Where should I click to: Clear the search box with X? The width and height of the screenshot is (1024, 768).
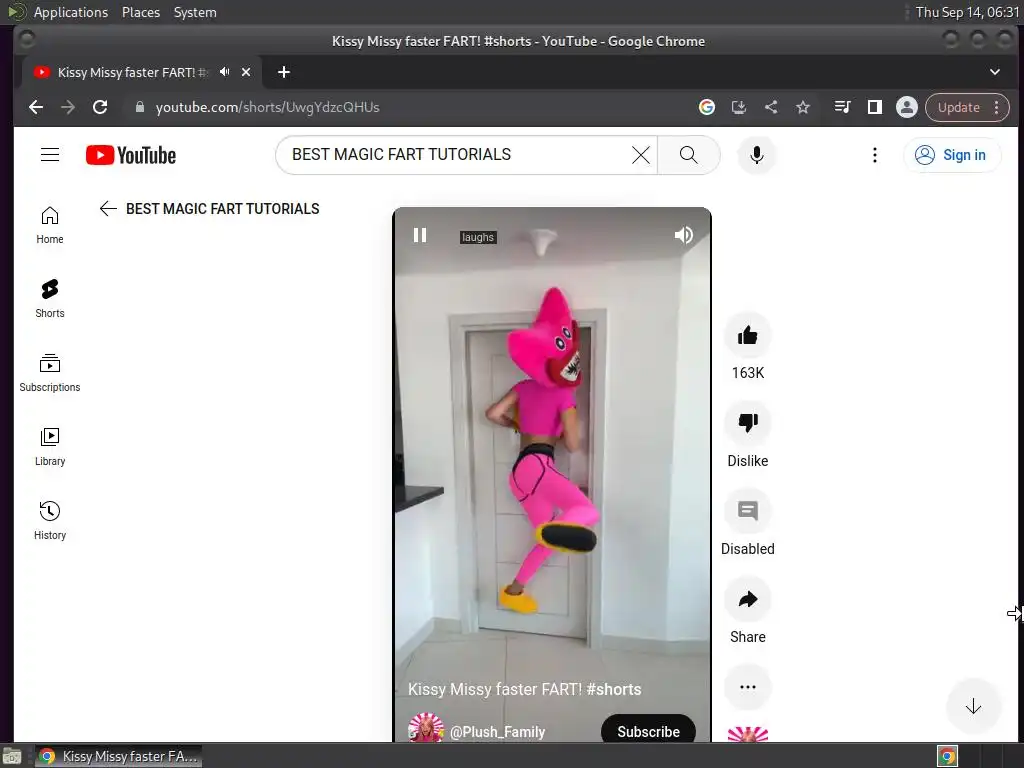(641, 155)
